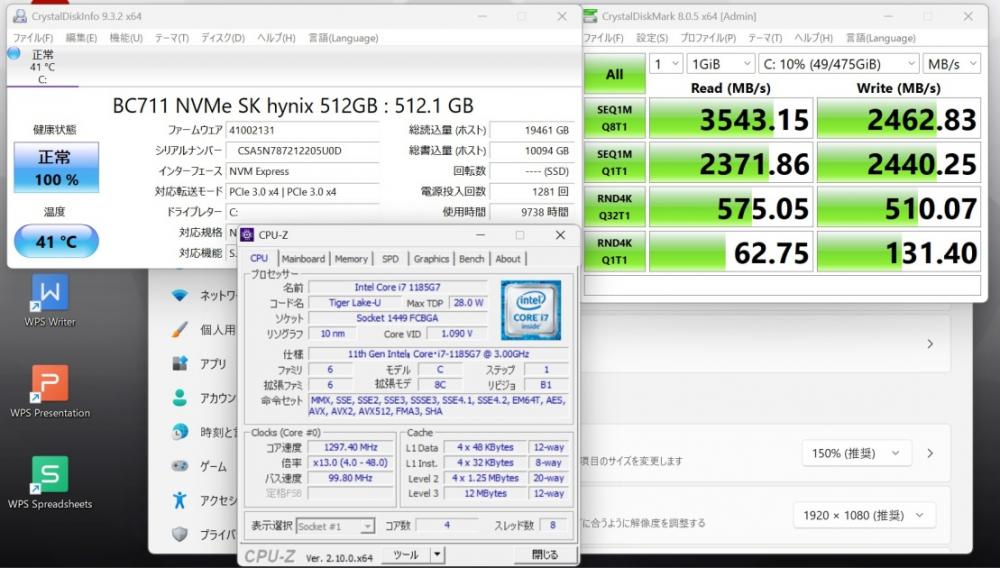This screenshot has height=568, width=1000.
Task: Run the SEQ1M Q8T1 test
Action: click(x=615, y=118)
